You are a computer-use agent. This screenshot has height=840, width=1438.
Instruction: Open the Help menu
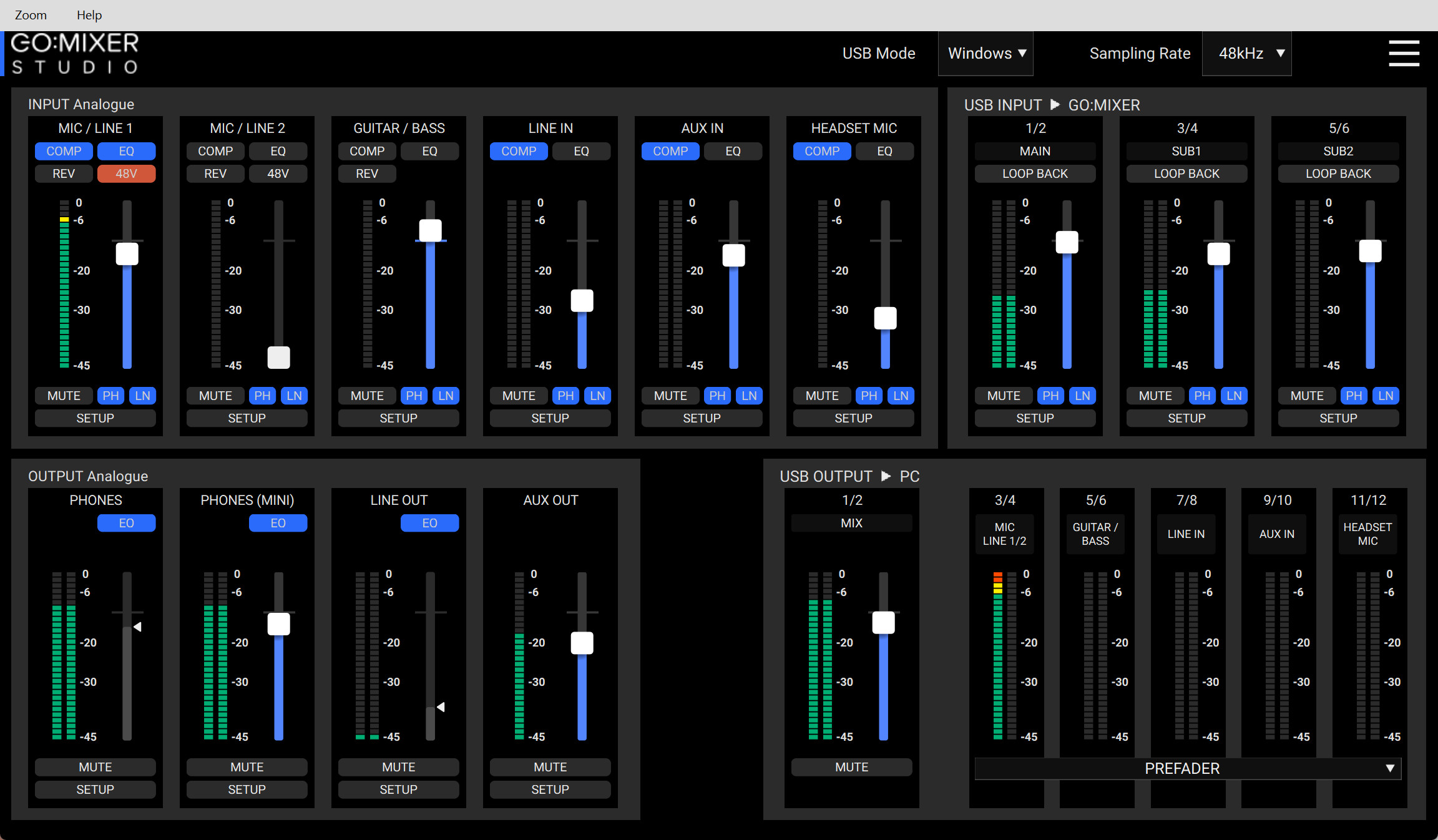coord(89,15)
